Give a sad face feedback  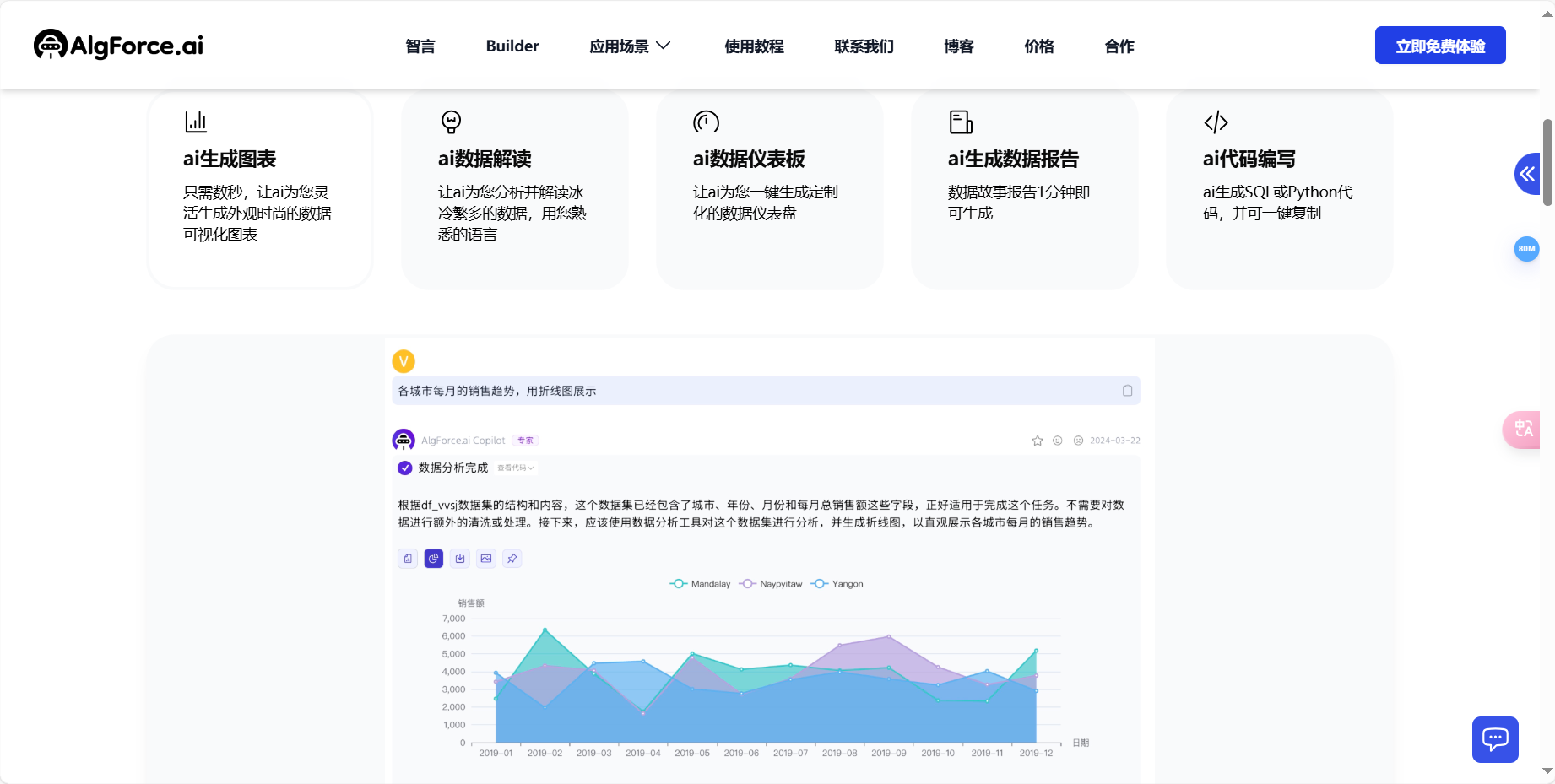pyautogui.click(x=1077, y=440)
